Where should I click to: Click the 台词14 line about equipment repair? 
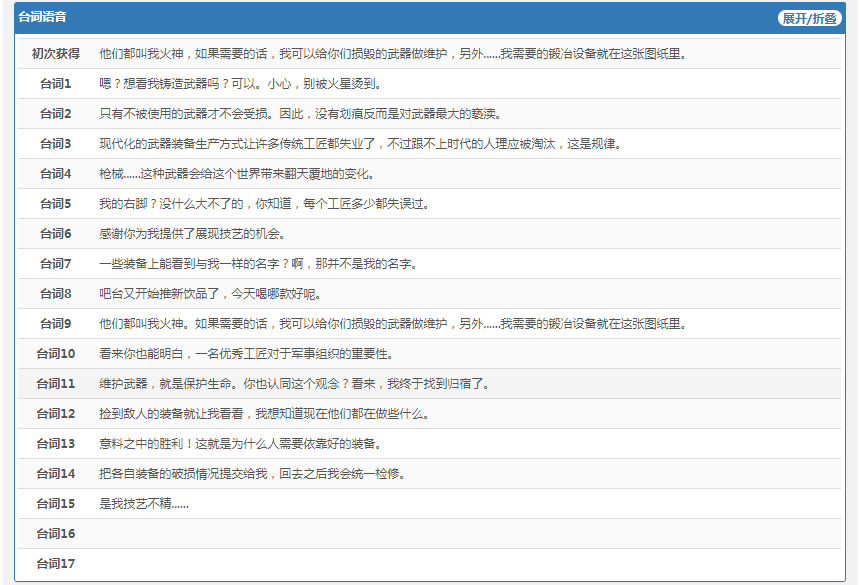[266, 474]
